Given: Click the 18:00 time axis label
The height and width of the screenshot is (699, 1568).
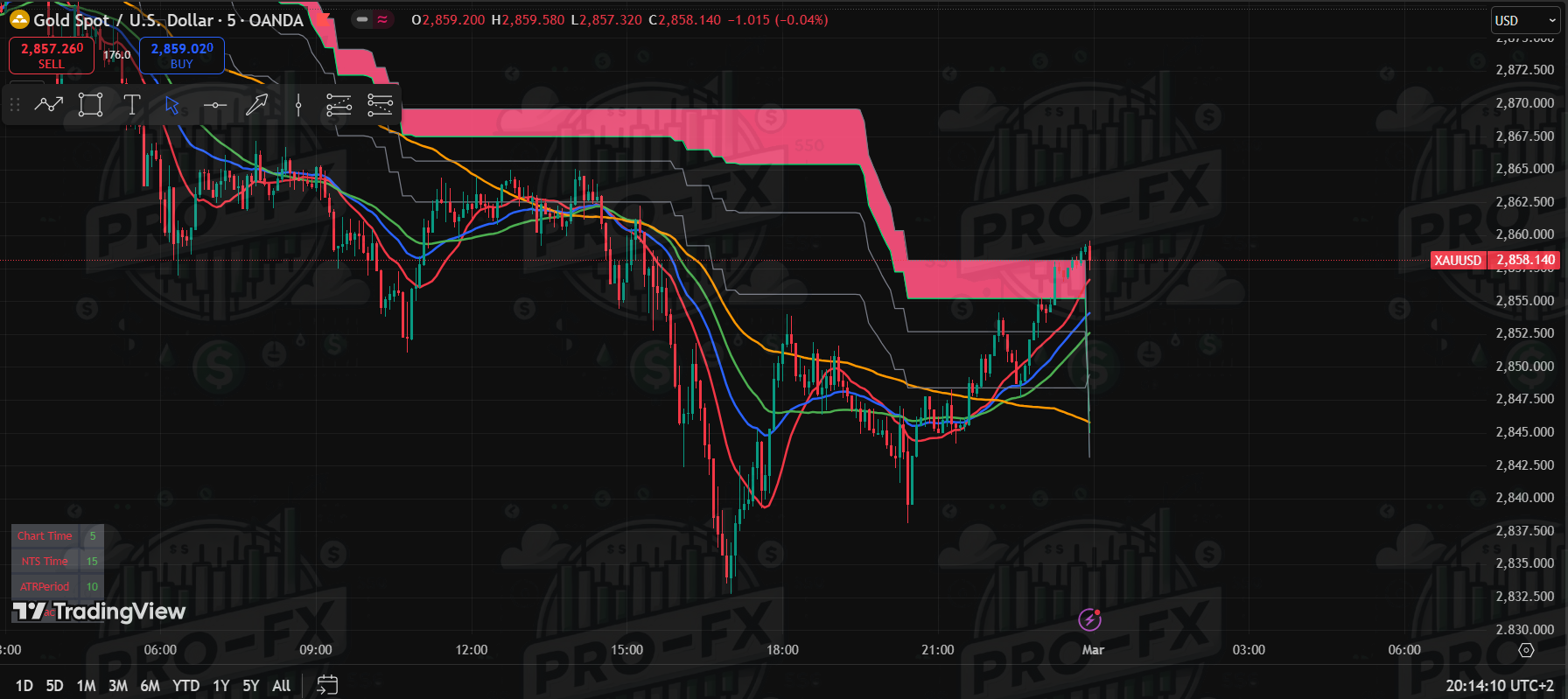Looking at the screenshot, I should point(782,650).
